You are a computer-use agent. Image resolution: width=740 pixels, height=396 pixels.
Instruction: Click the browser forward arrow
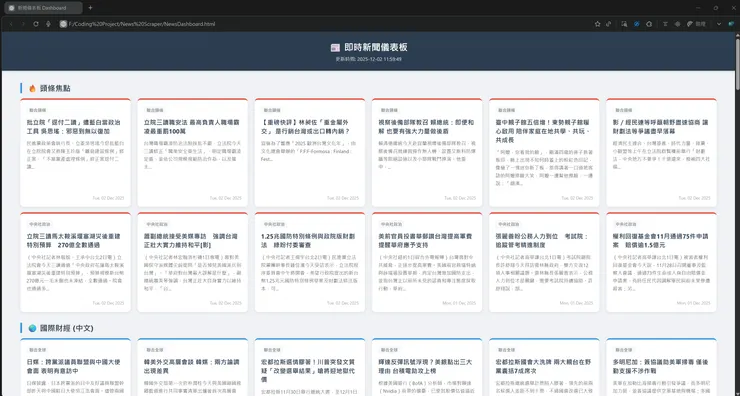click(23, 24)
